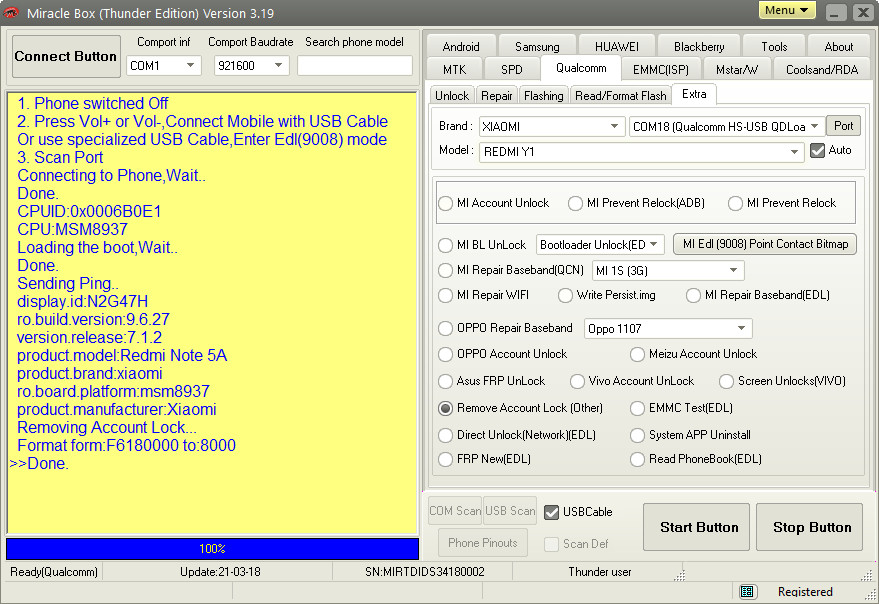Viewport: 879px width, 604px height.
Task: Select the MI Prevent Relock radio option
Action: [735, 203]
